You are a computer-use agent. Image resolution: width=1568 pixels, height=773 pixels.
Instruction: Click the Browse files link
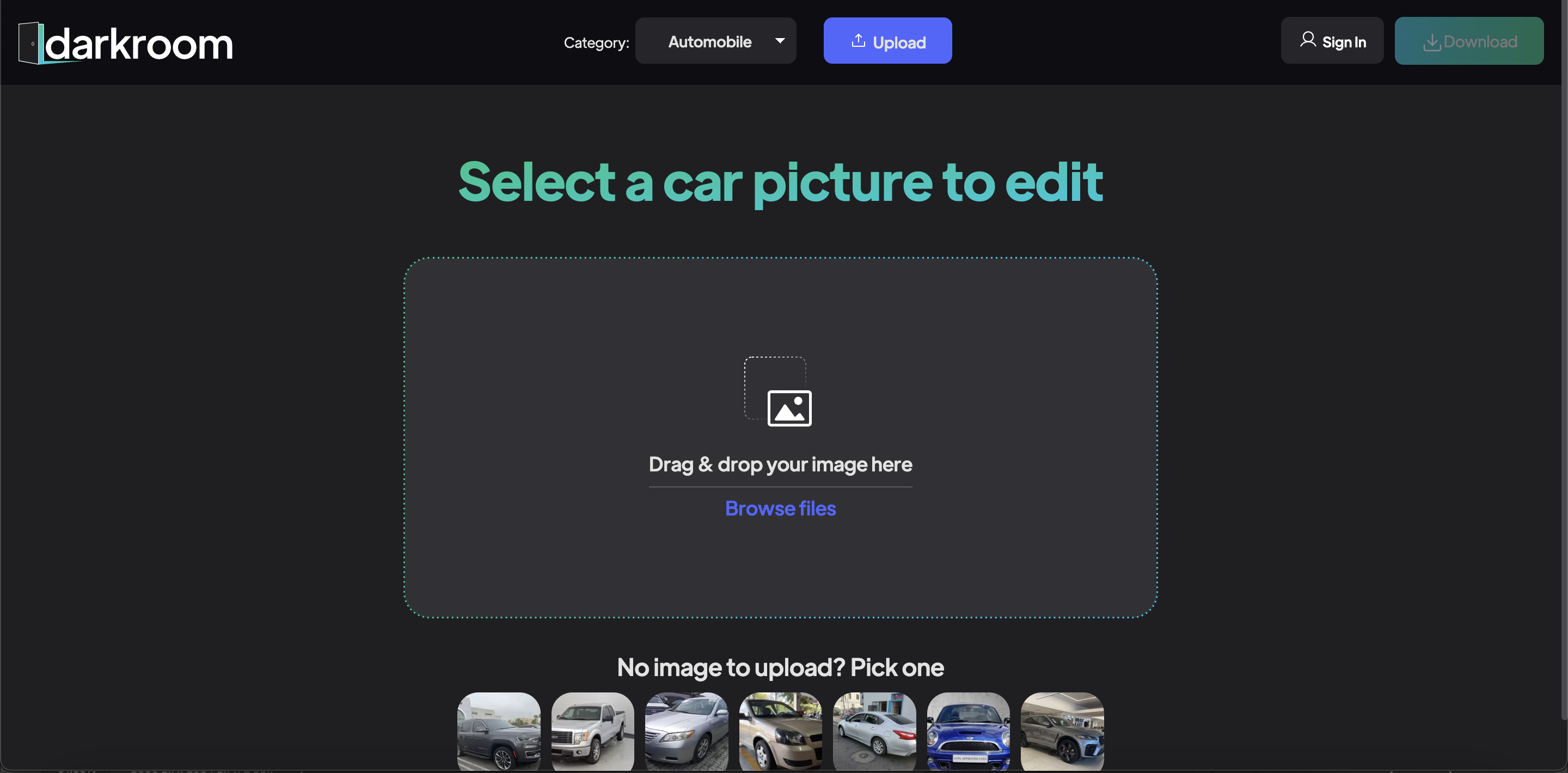coord(780,507)
